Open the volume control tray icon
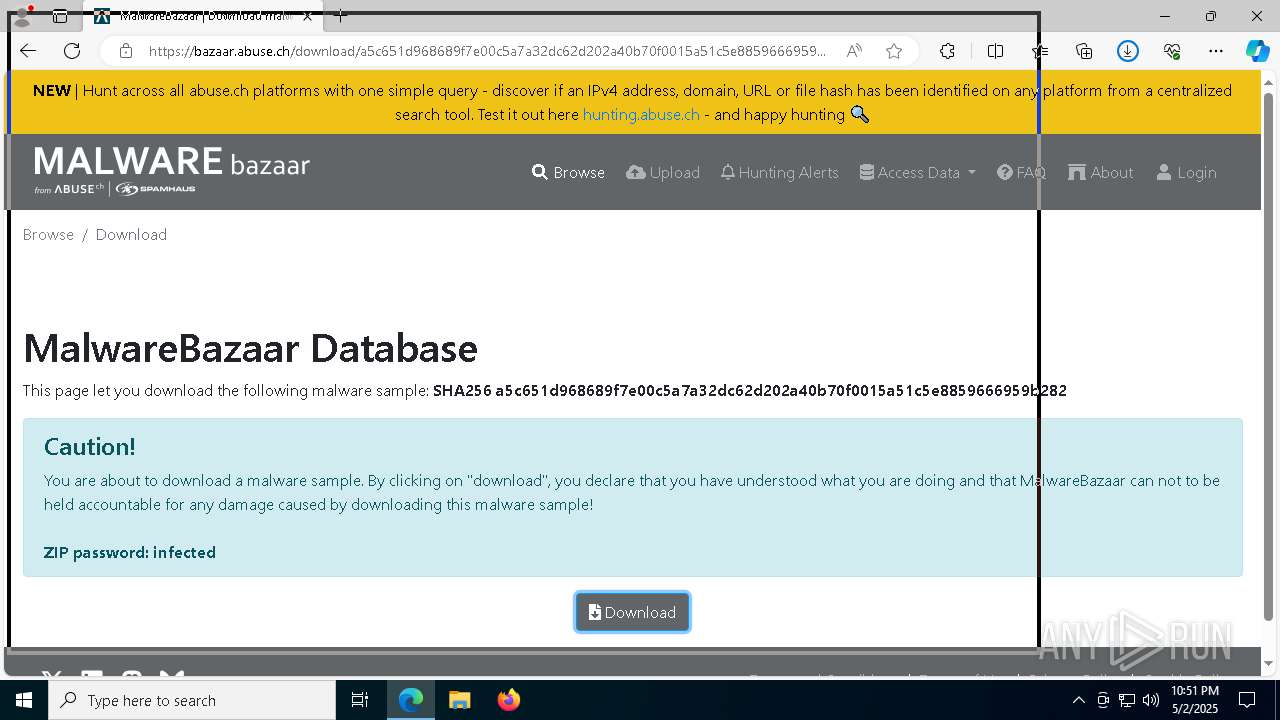Screen dimensions: 1280x720 click(x=1151, y=700)
